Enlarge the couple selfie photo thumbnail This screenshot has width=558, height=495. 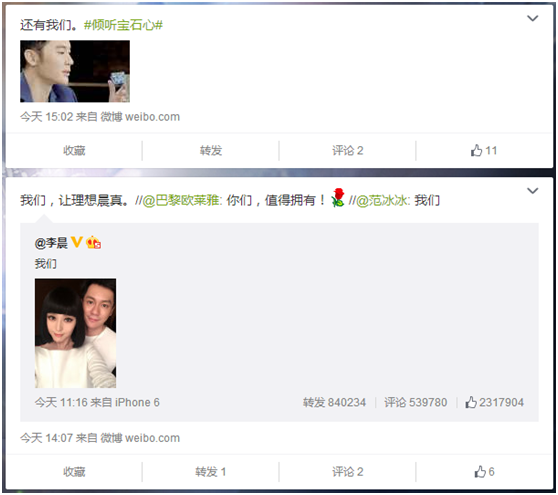[75, 333]
